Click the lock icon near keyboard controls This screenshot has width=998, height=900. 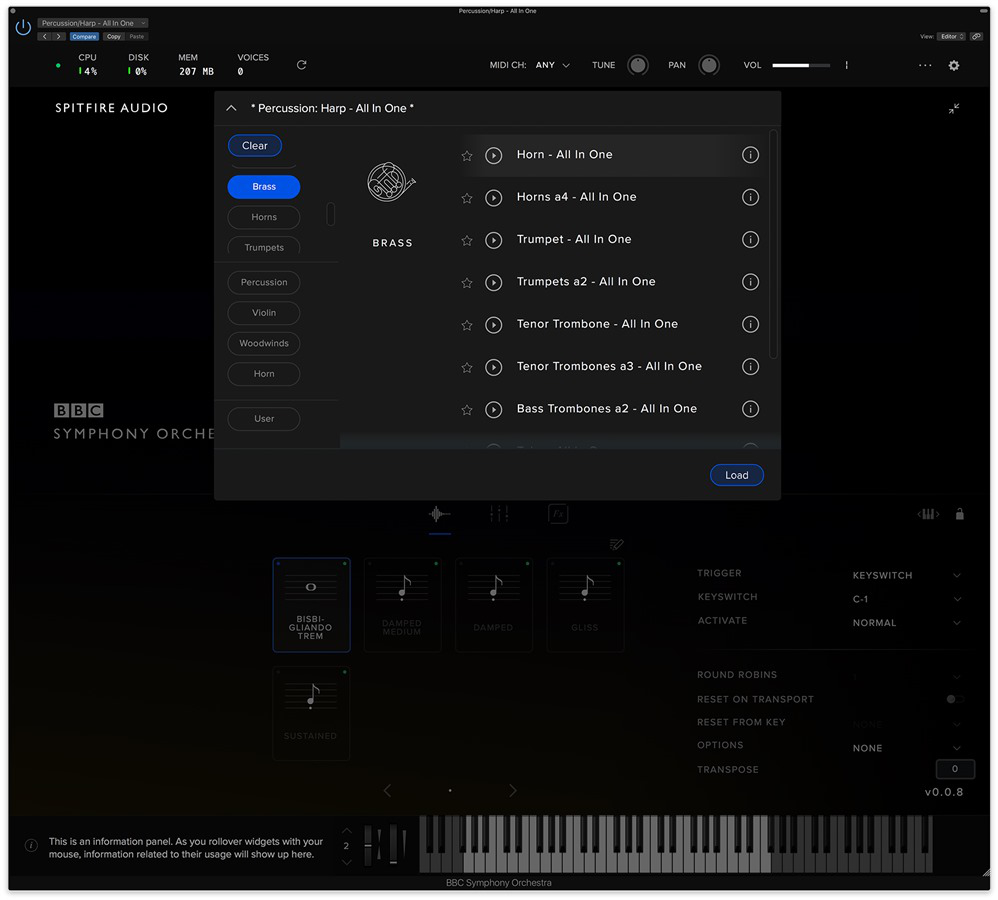[959, 514]
